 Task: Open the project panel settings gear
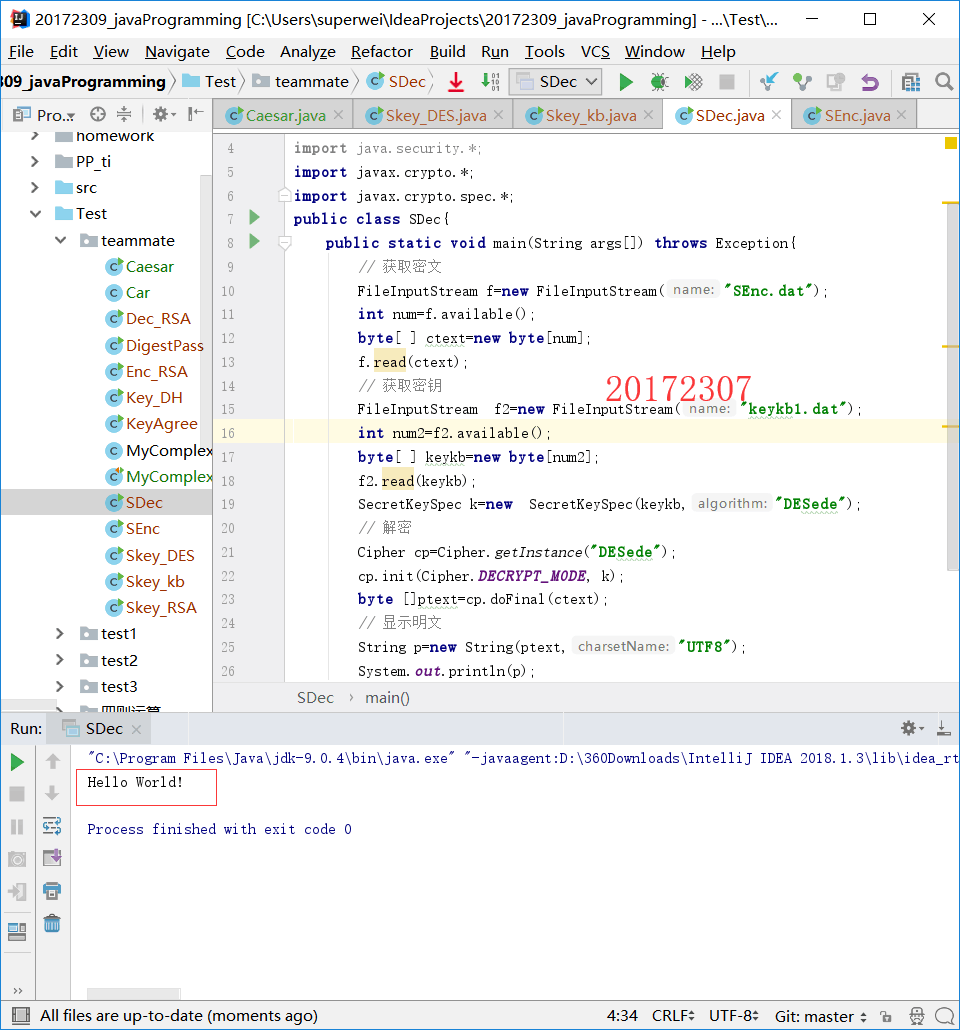point(163,114)
